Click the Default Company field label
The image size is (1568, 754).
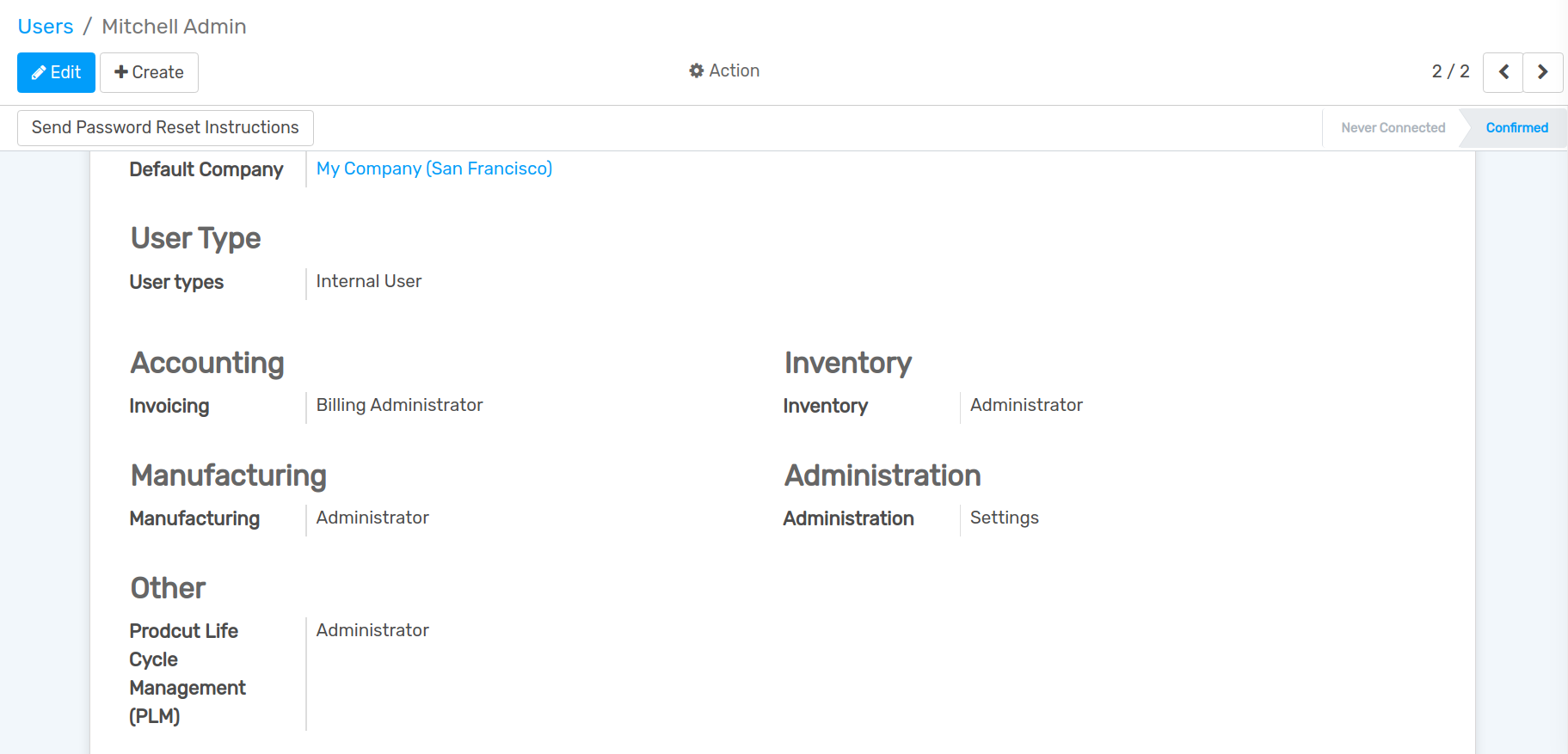point(206,169)
